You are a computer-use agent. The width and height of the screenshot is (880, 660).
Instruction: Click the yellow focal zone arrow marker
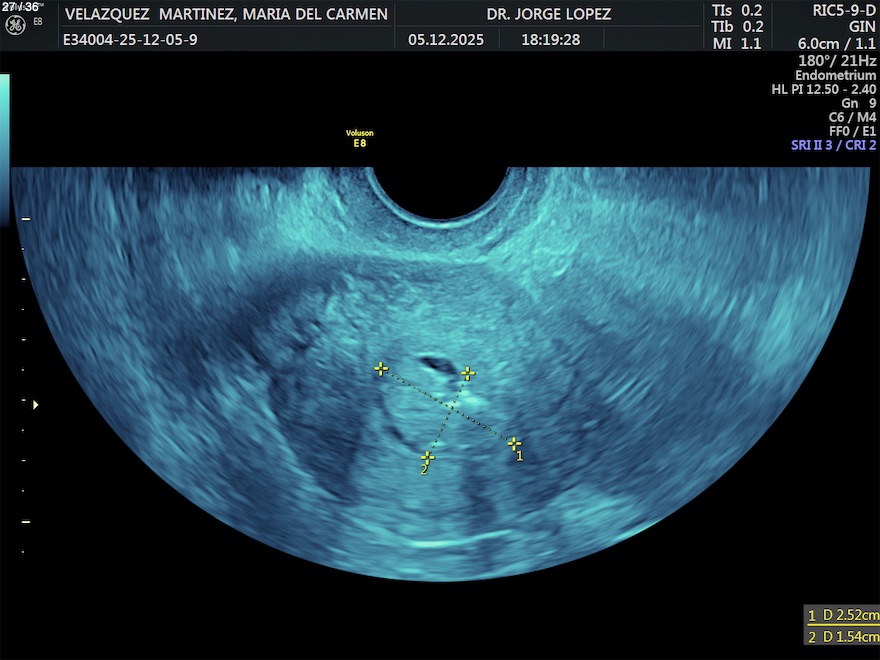[x=36, y=405]
